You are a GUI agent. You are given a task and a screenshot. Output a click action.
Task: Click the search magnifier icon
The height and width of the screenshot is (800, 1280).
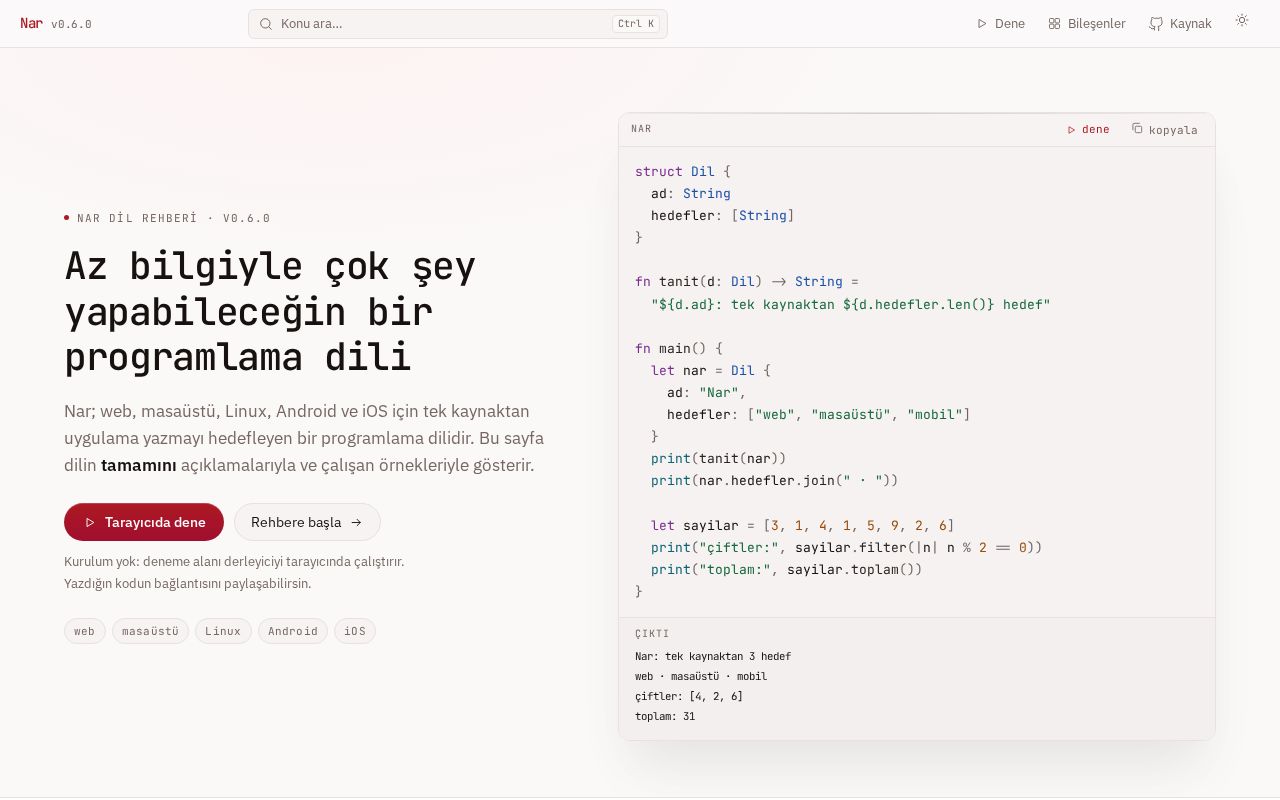pyautogui.click(x=266, y=24)
